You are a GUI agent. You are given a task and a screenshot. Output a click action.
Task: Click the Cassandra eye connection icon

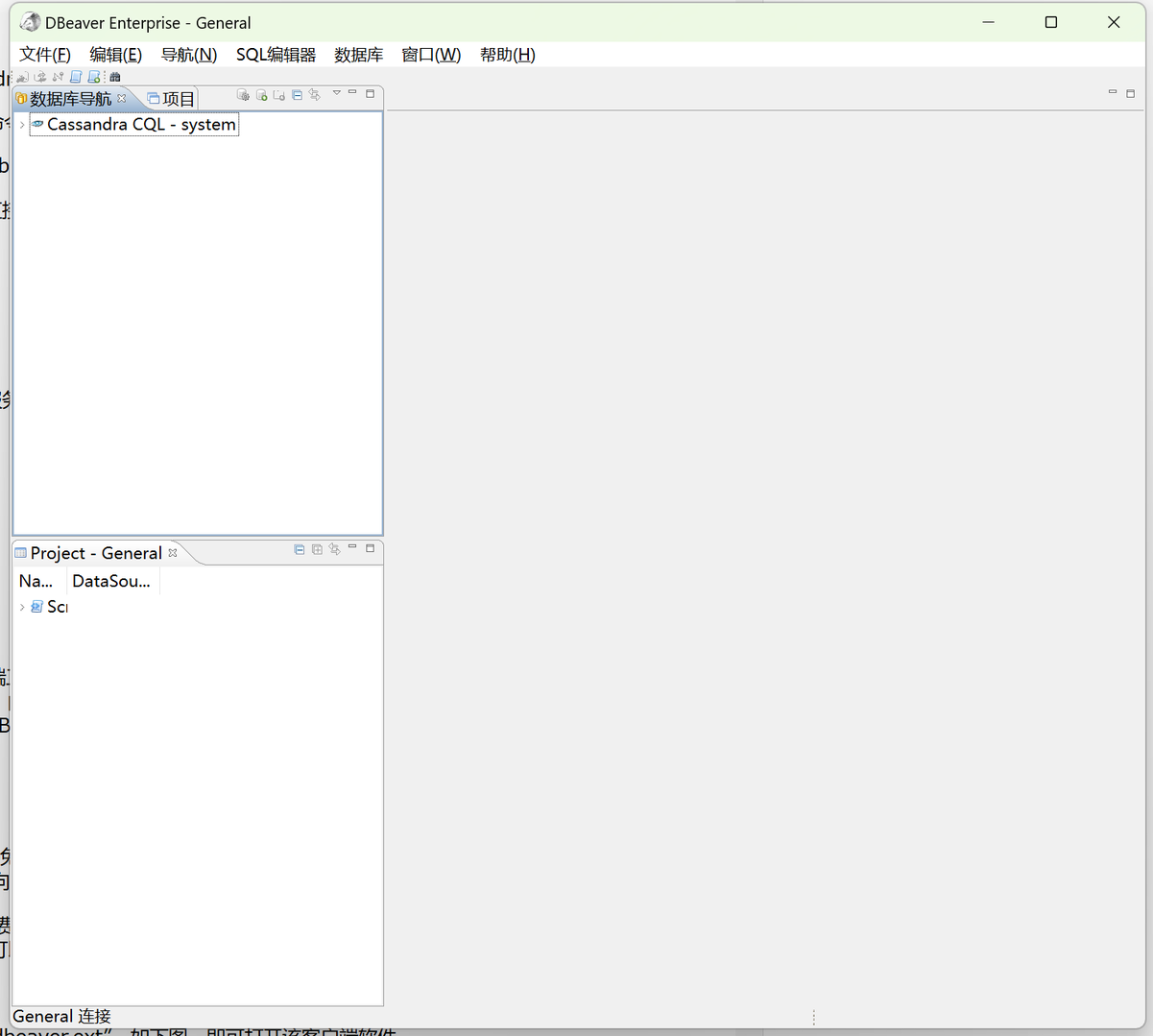click(x=37, y=124)
